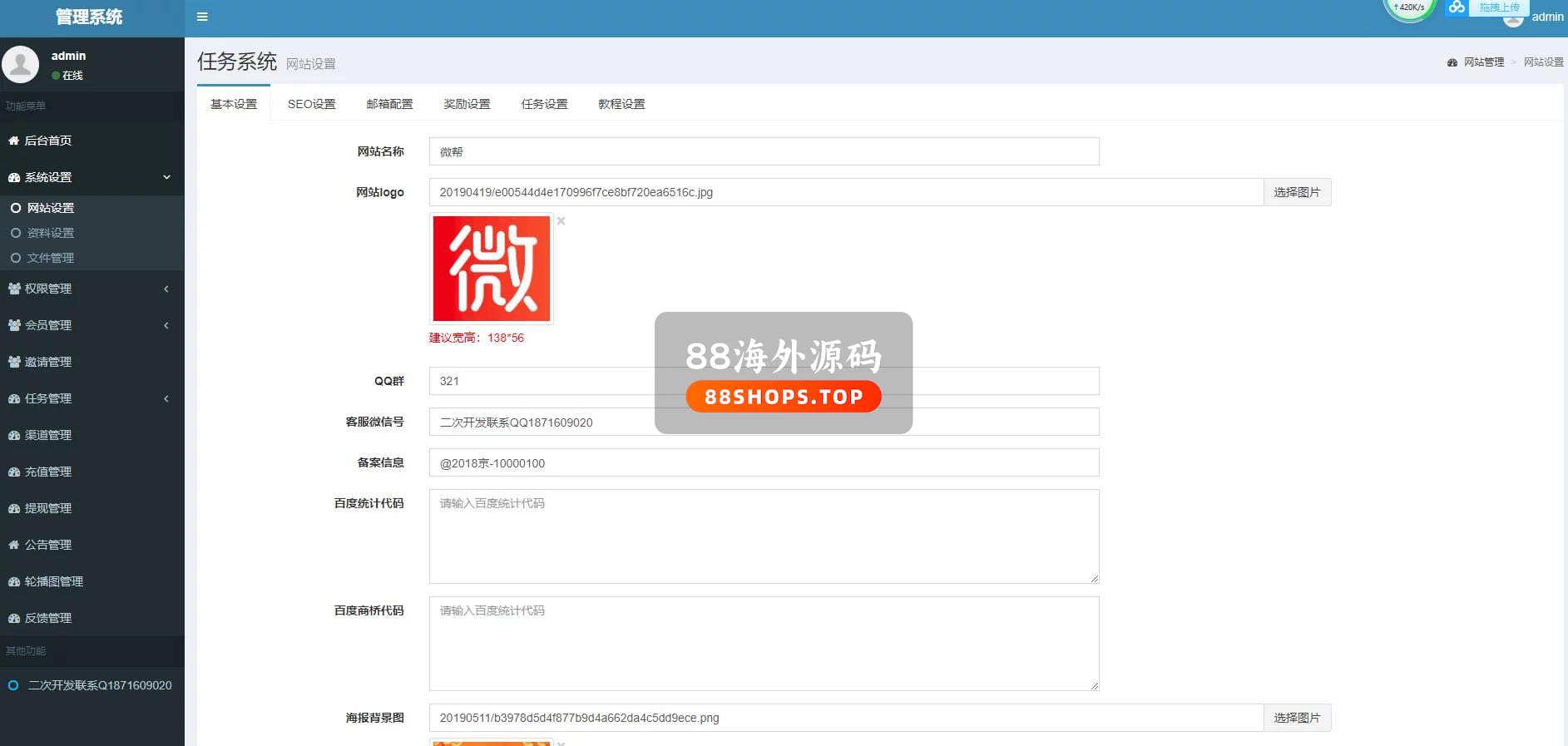Click the 会员管理 users icon
This screenshot has width=1568, height=746.
click(x=14, y=325)
